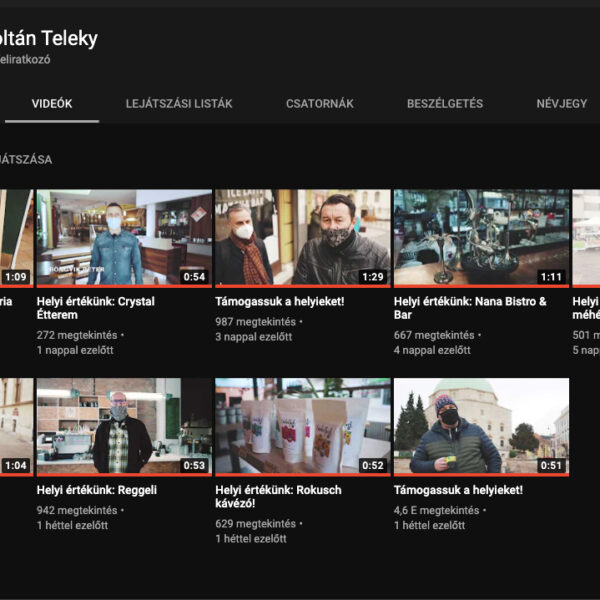Open Crystal Étterem video thumbnail
600x600 pixels.
click(124, 238)
